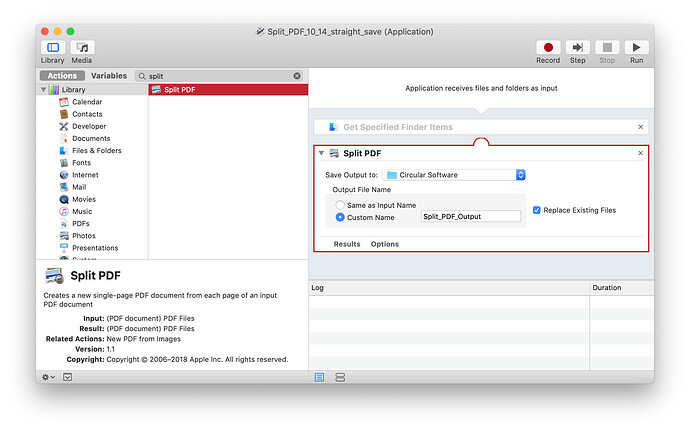690x430 pixels.
Task: Uncheck Replace Existing Files checkbox
Action: pyautogui.click(x=536, y=210)
